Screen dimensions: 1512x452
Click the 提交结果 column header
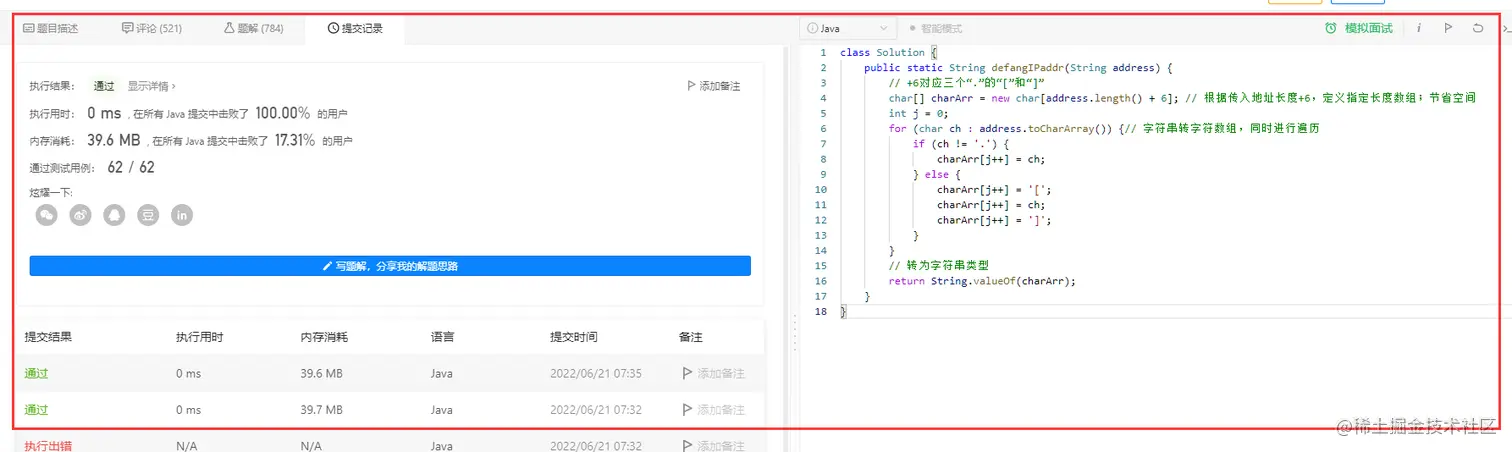click(48, 337)
